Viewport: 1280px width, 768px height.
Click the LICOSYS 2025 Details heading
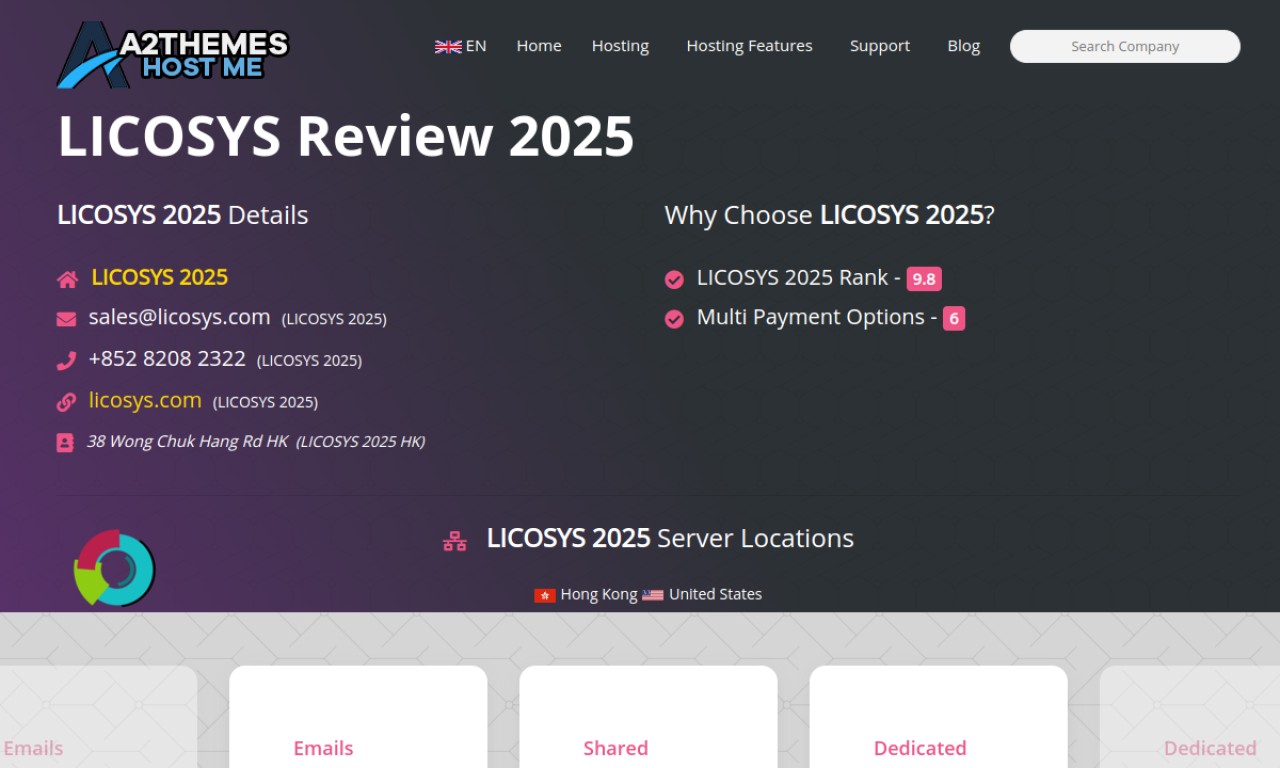183,215
